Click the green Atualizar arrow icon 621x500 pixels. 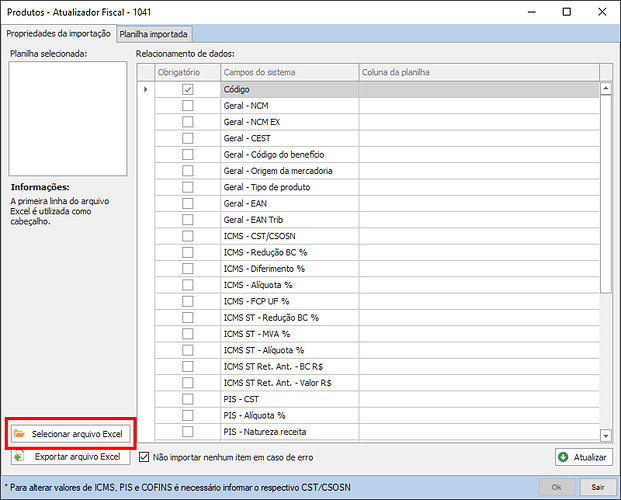point(565,457)
